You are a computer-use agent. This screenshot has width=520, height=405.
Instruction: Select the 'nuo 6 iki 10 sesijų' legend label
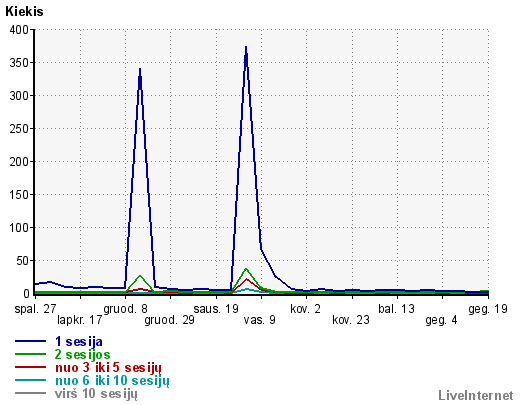coord(112,381)
